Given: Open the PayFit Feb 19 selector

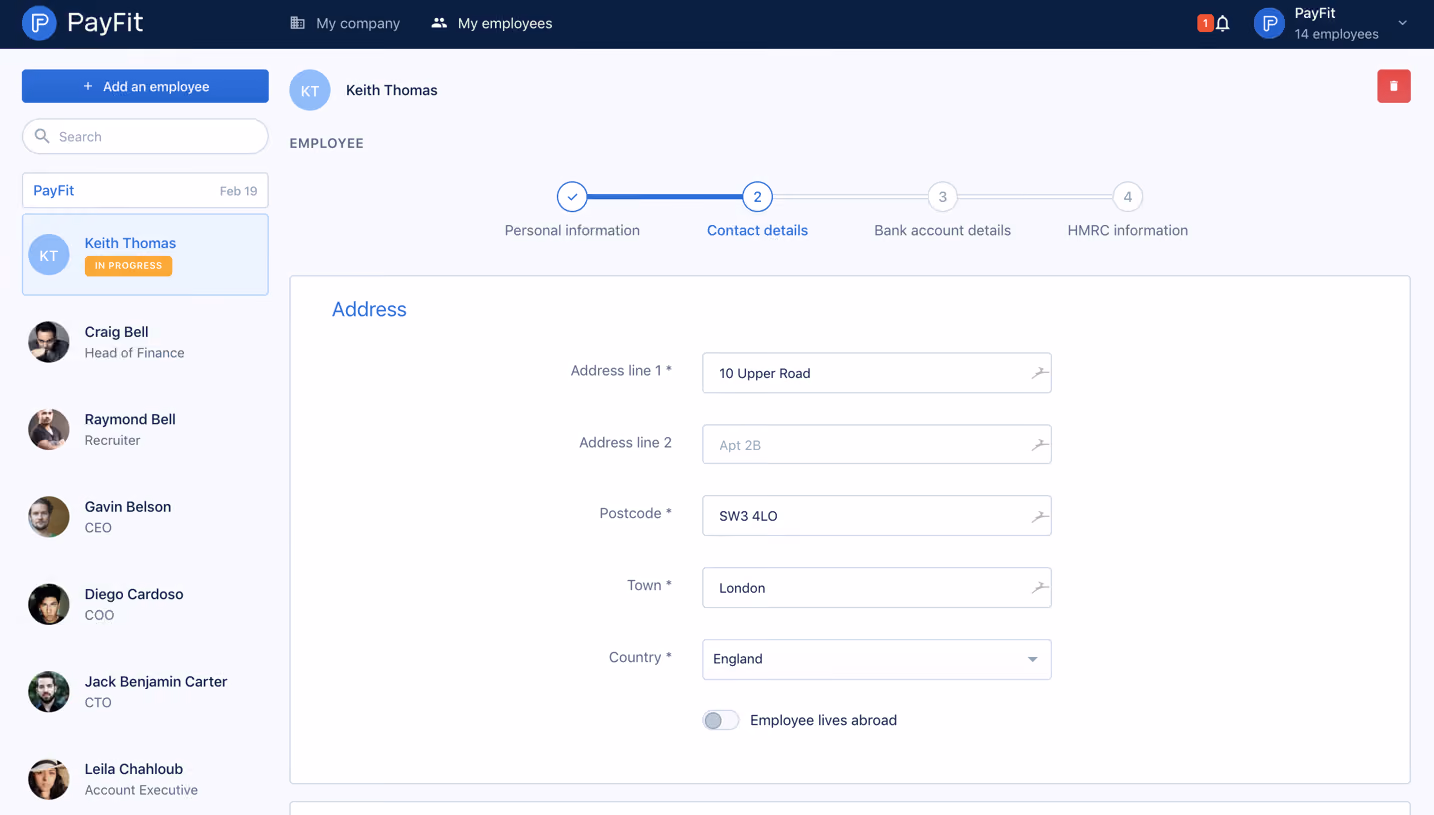Looking at the screenshot, I should pos(145,191).
